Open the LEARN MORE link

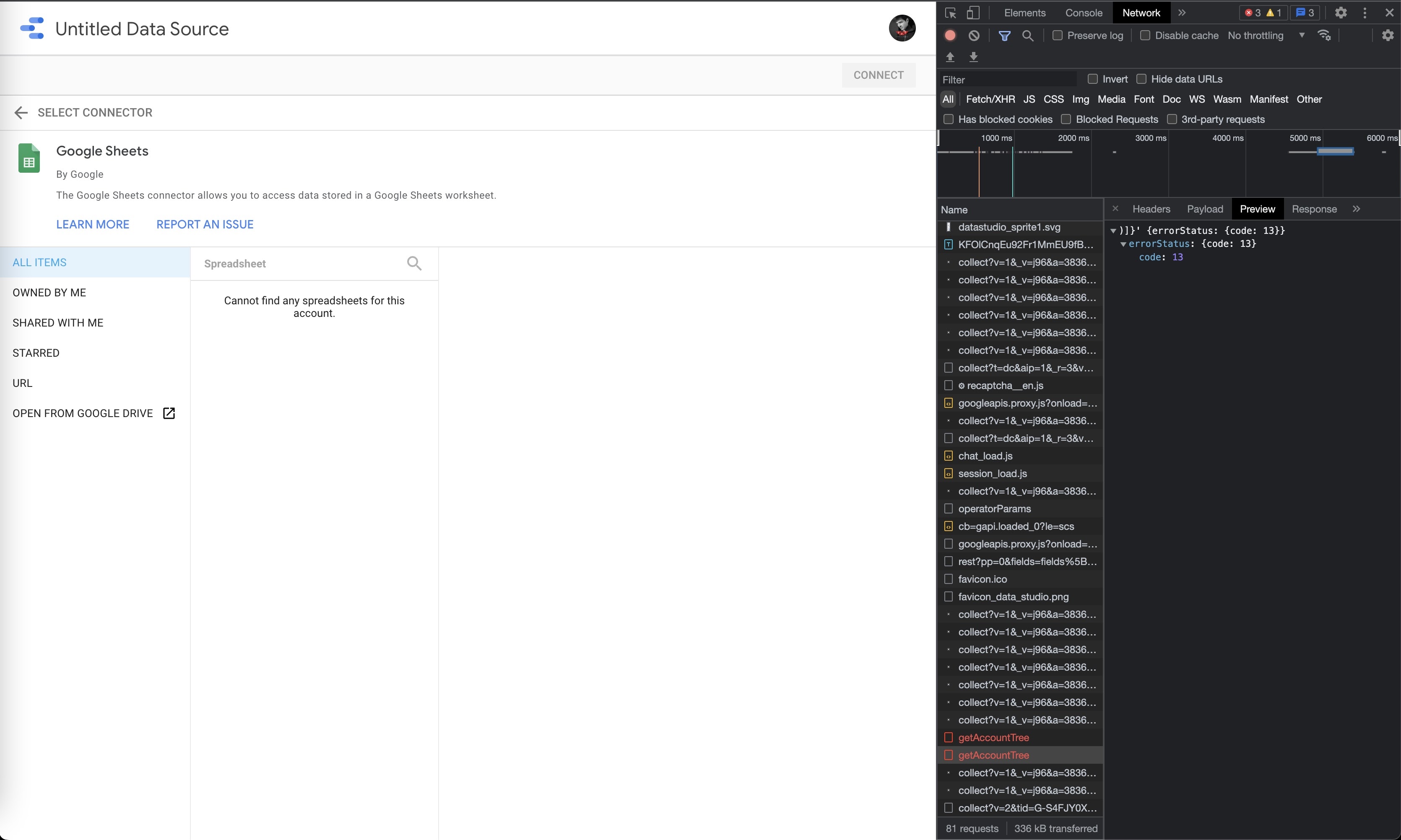(93, 224)
